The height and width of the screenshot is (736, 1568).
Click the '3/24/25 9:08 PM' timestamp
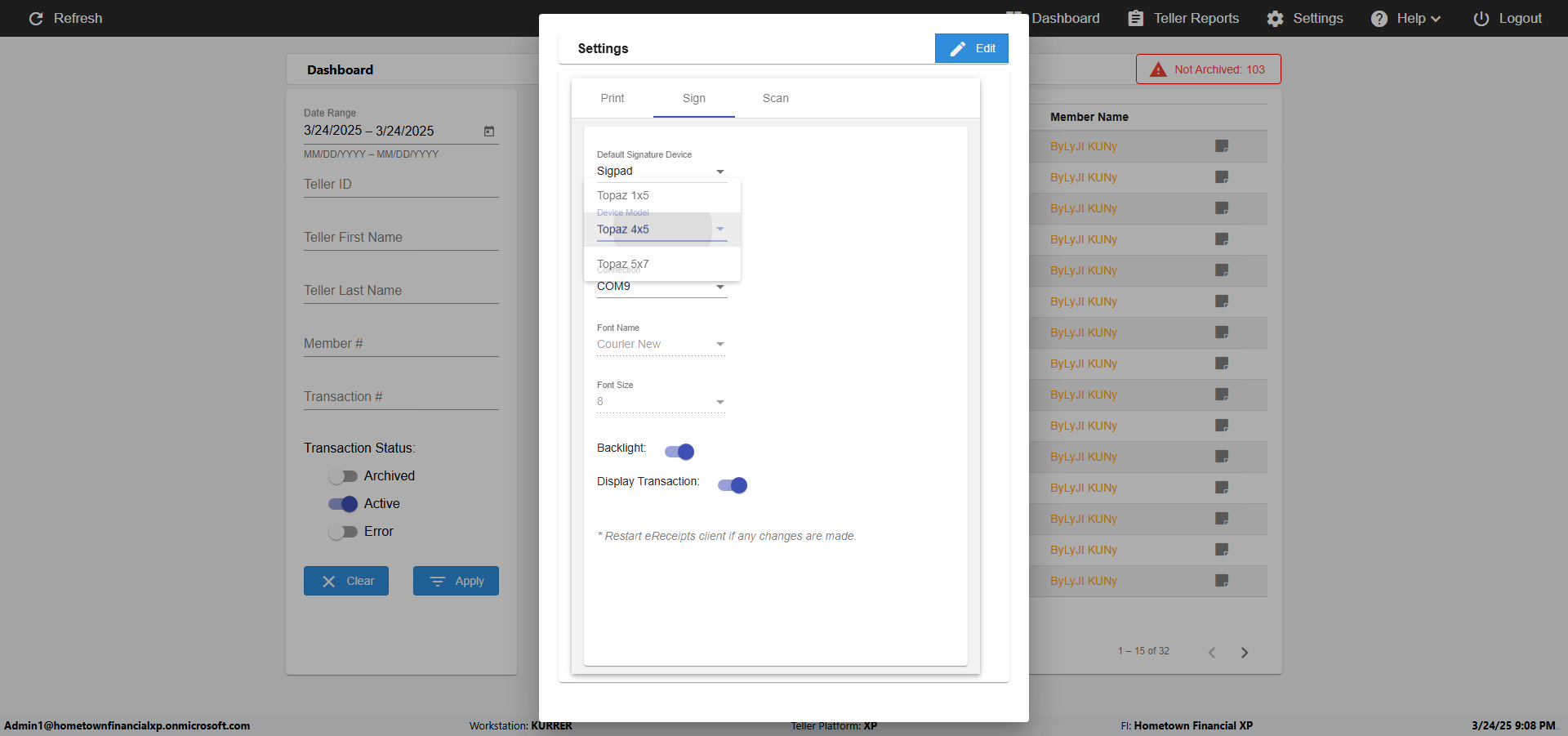pos(1513,725)
